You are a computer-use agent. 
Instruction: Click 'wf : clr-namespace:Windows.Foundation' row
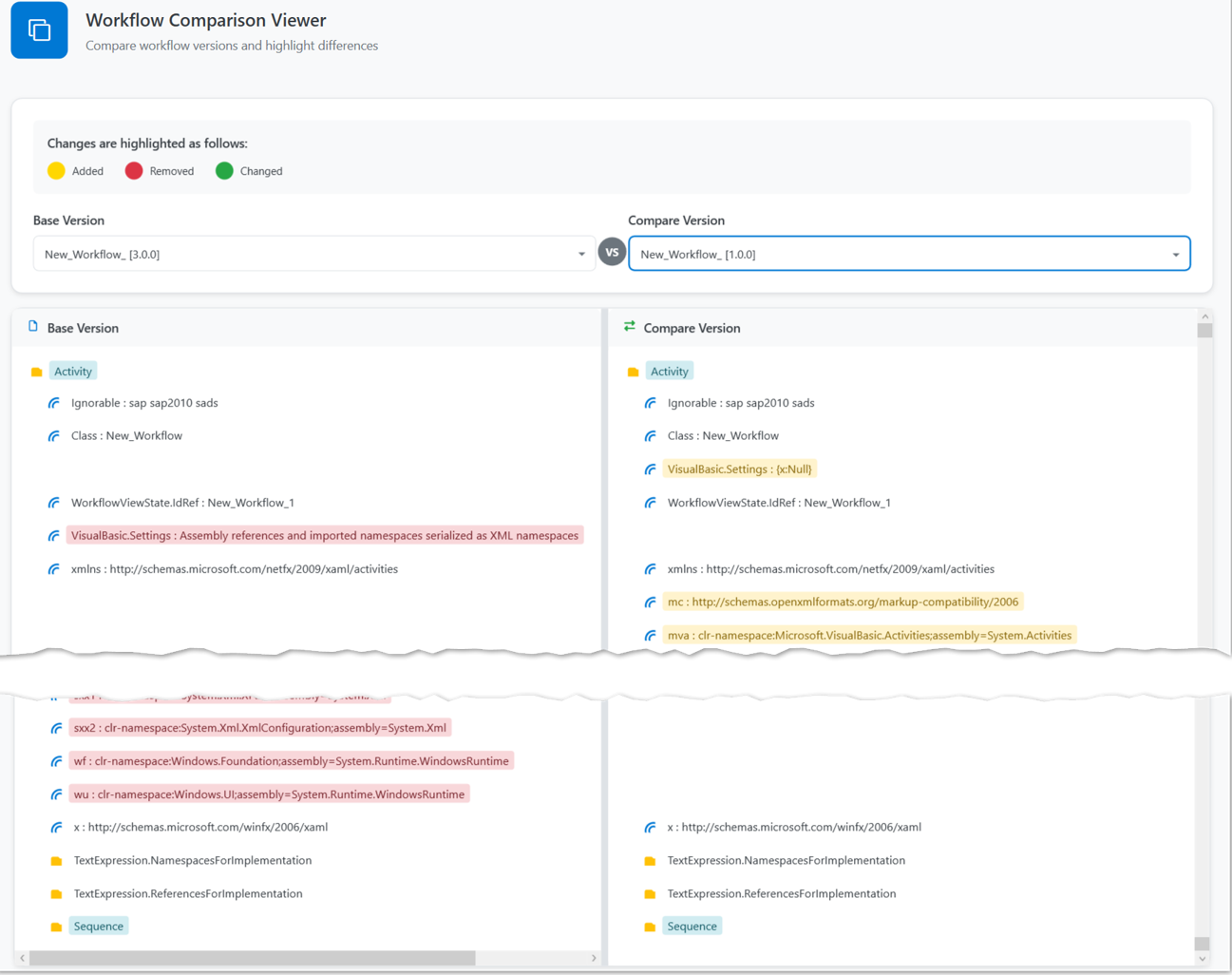click(292, 761)
